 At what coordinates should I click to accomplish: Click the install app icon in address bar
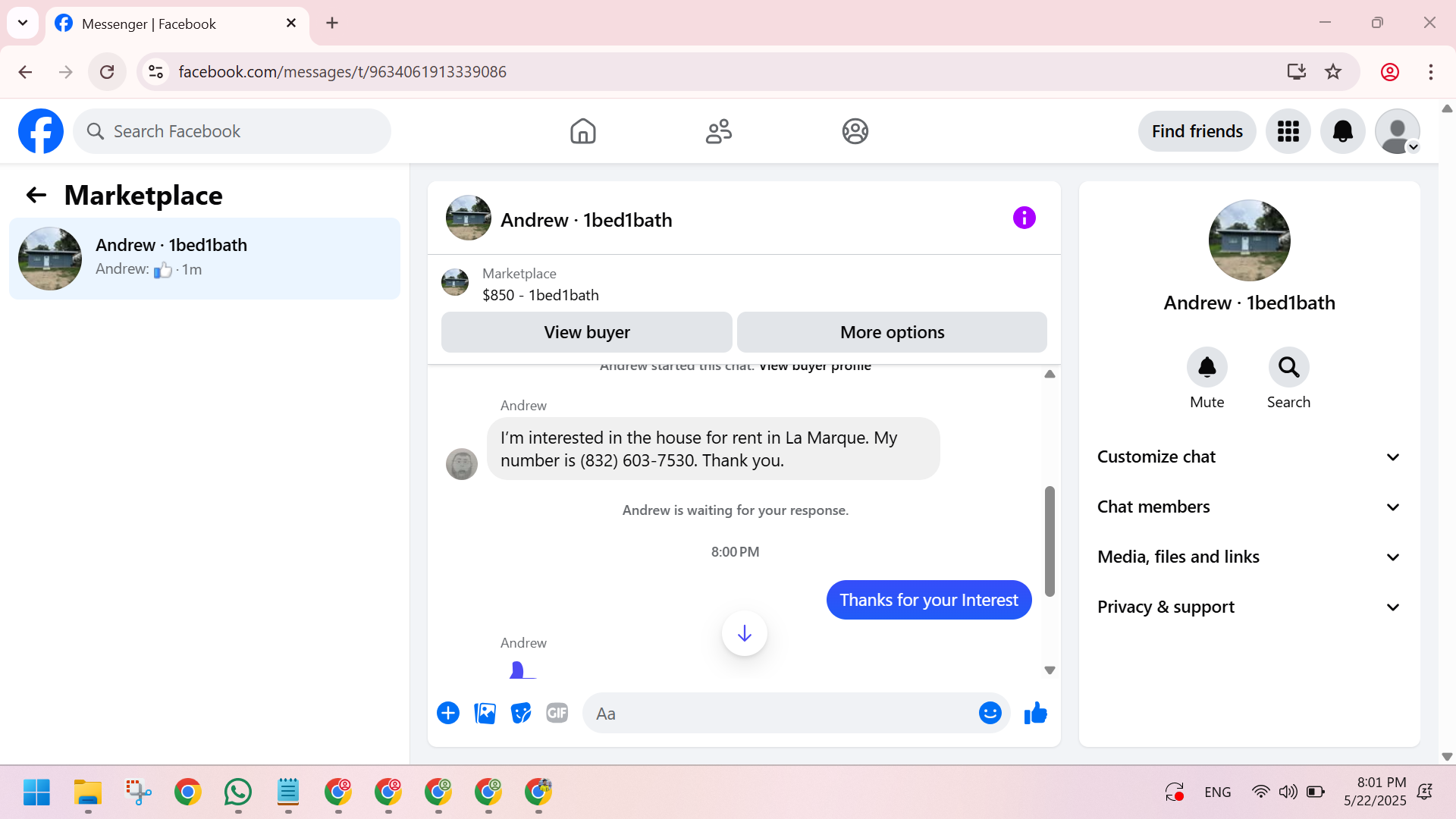[x=1296, y=72]
